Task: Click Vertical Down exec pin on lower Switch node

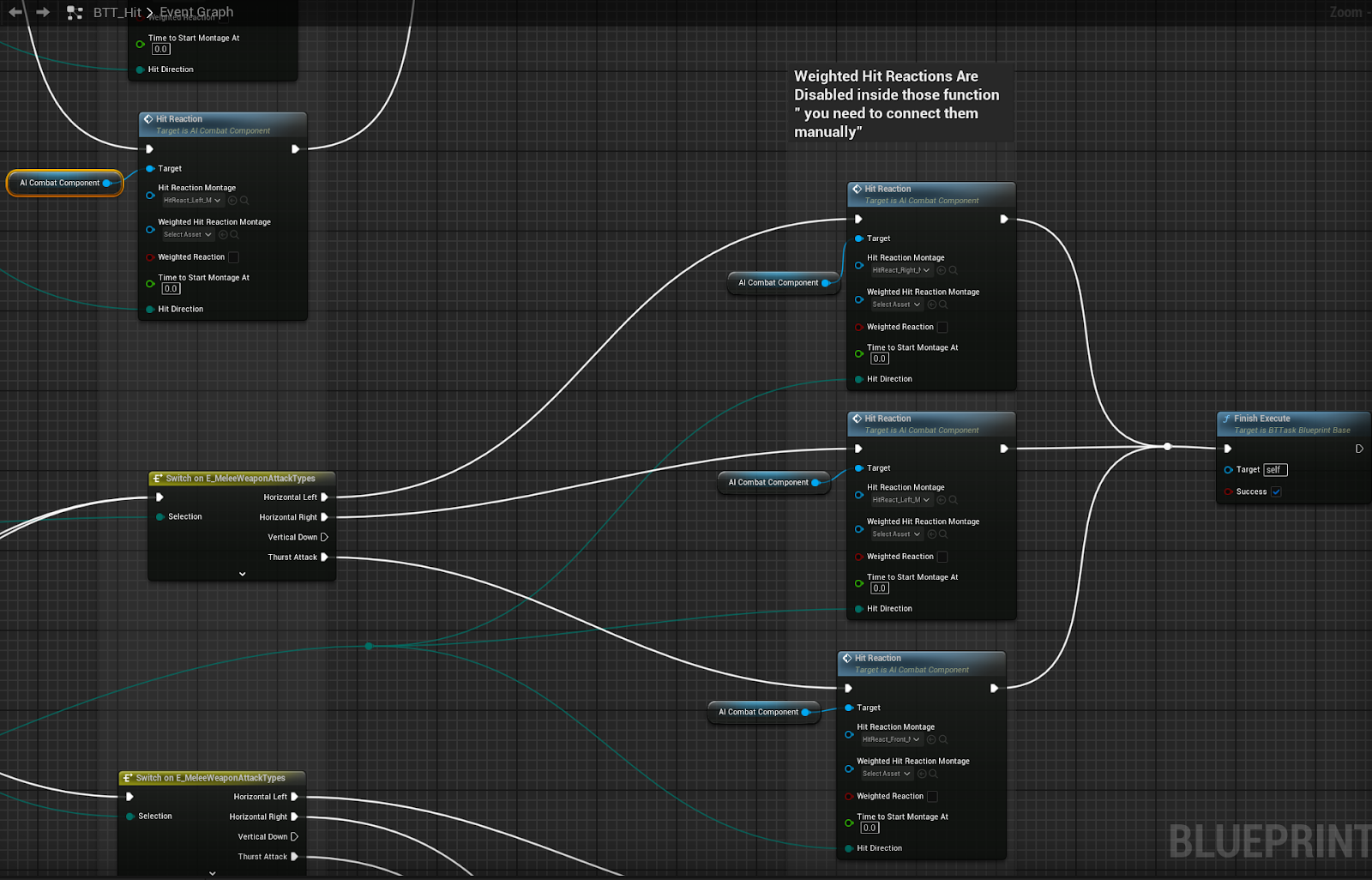Action: [294, 836]
